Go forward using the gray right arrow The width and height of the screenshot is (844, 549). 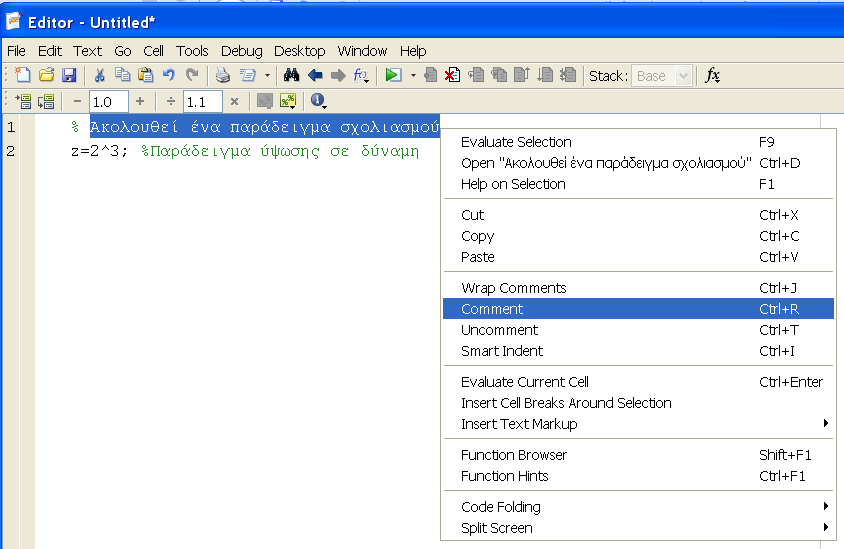coord(338,75)
